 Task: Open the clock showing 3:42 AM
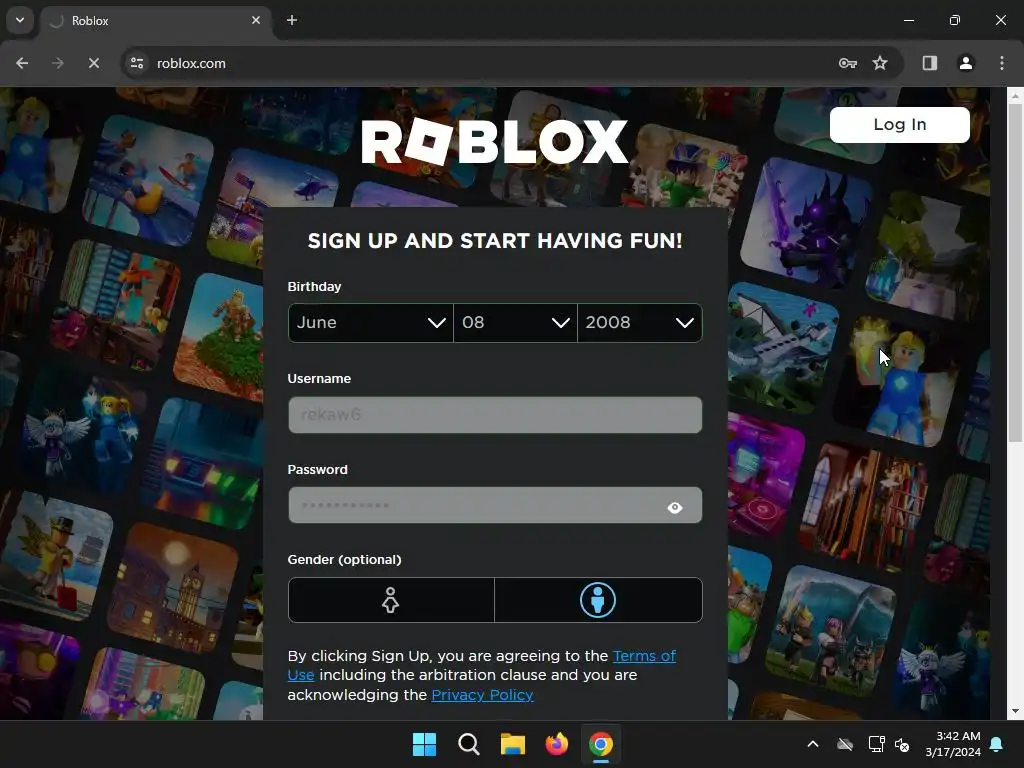tap(953, 744)
